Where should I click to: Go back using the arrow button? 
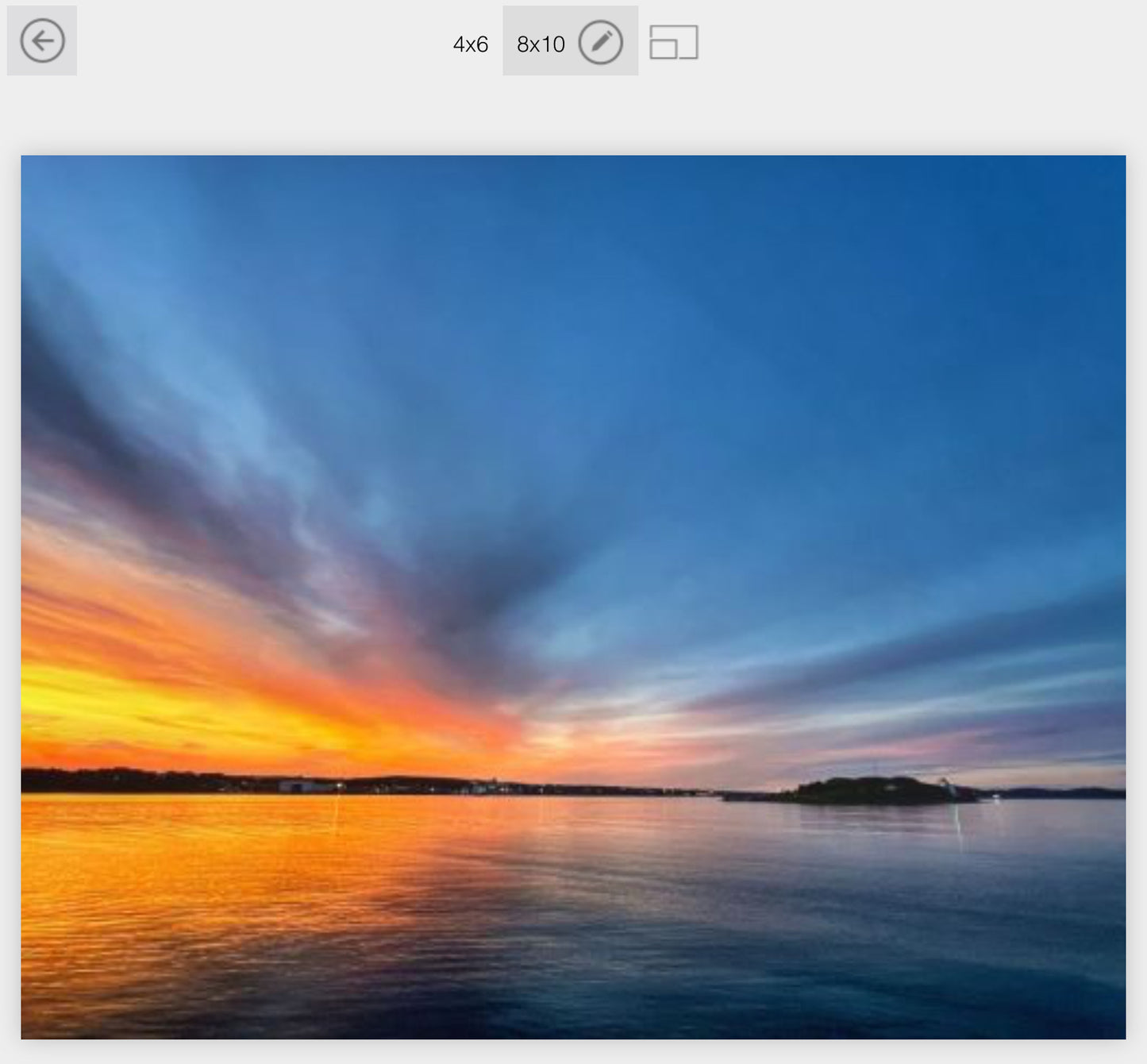coord(42,40)
